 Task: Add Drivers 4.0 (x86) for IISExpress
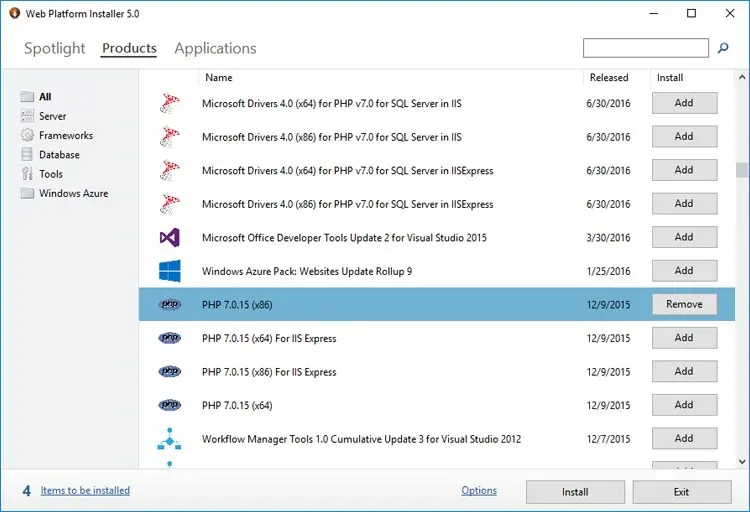[684, 203]
